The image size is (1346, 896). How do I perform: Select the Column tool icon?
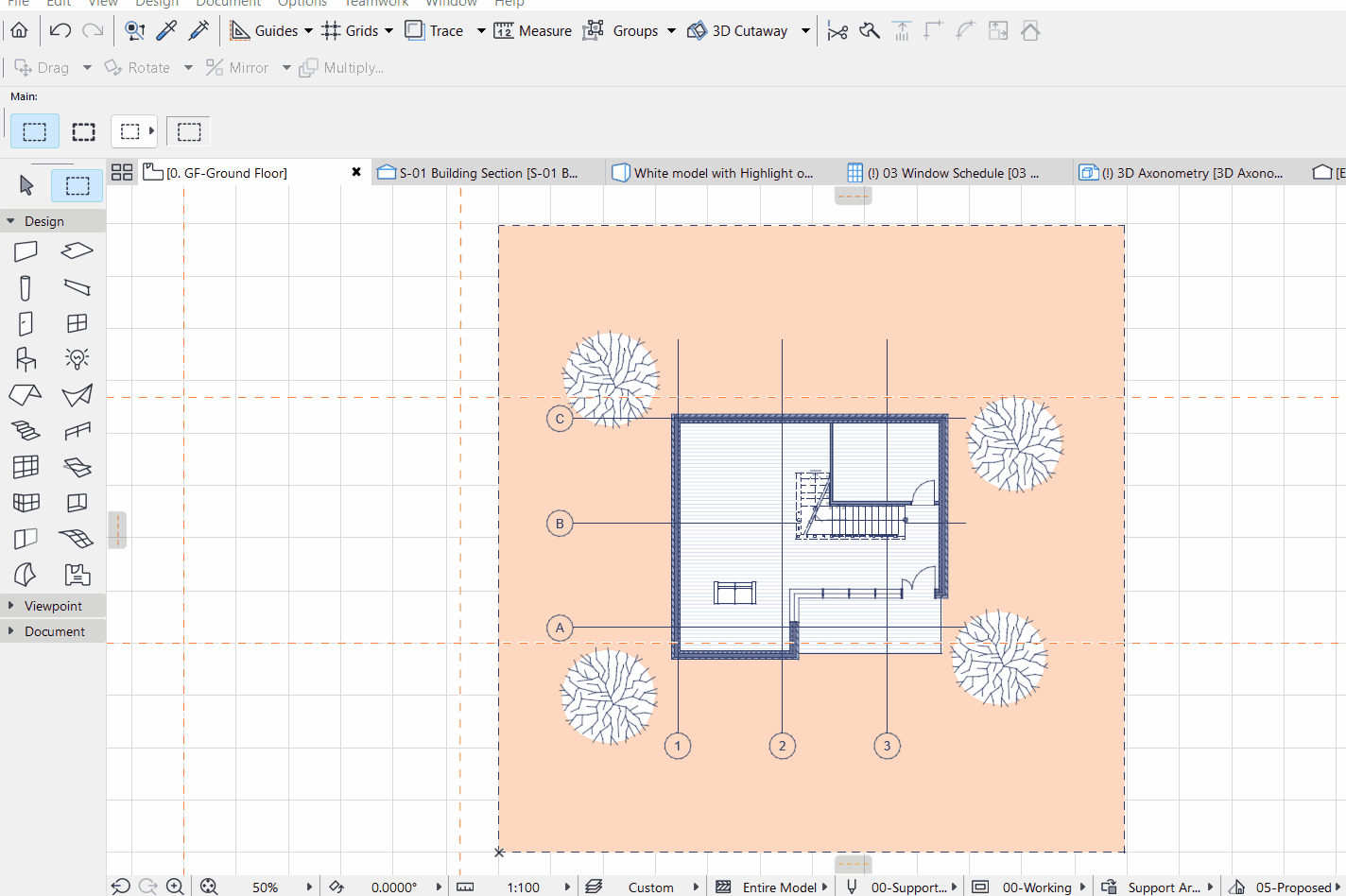(x=26, y=287)
